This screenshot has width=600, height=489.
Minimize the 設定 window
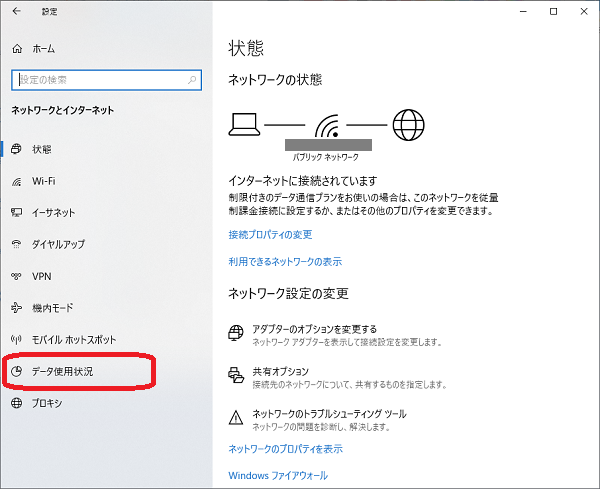coord(523,11)
